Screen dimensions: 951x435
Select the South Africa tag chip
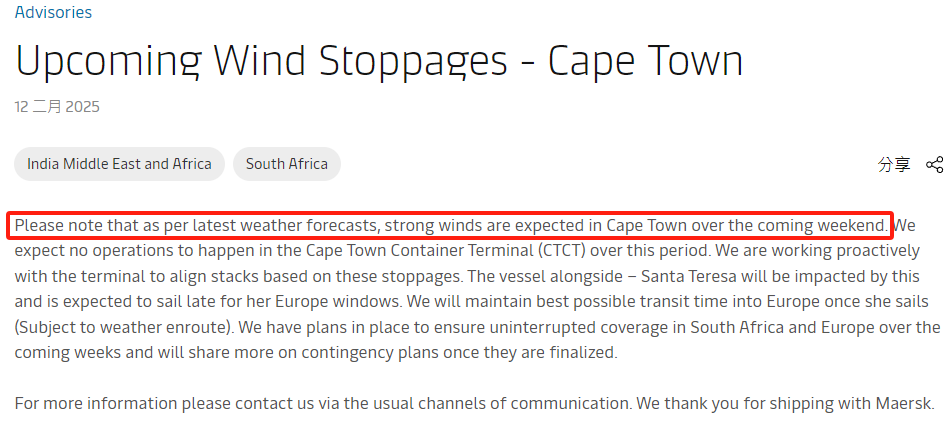click(287, 164)
